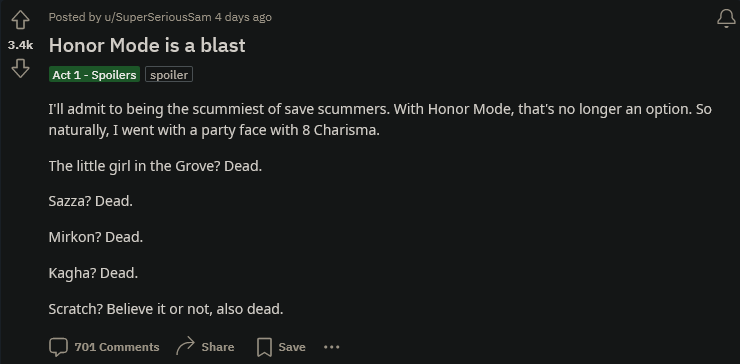Click the line 'Scratch? Believe it or not'
The image size is (740, 364).
coord(166,309)
